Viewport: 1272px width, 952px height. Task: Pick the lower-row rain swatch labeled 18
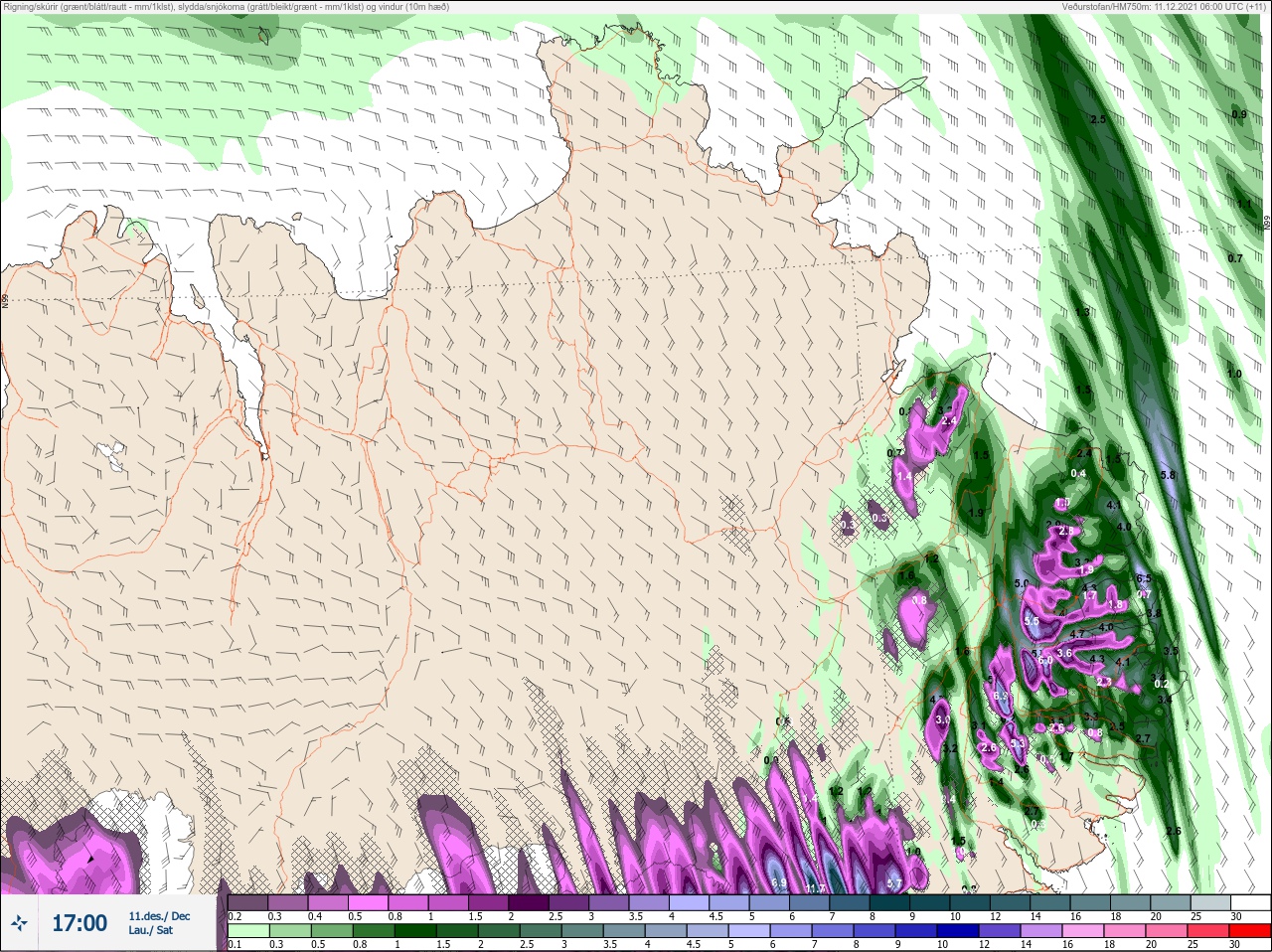1124,932
